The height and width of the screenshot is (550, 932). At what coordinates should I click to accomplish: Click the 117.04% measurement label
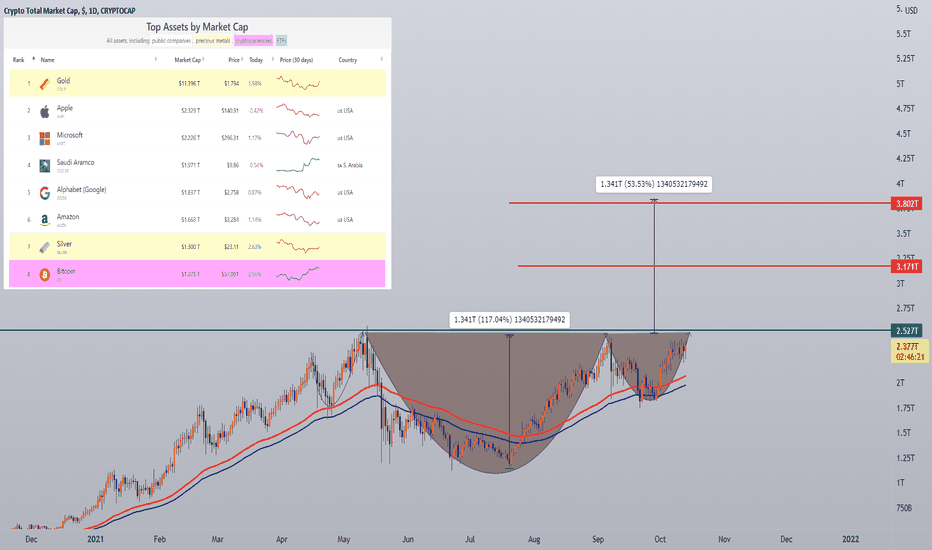coord(509,320)
